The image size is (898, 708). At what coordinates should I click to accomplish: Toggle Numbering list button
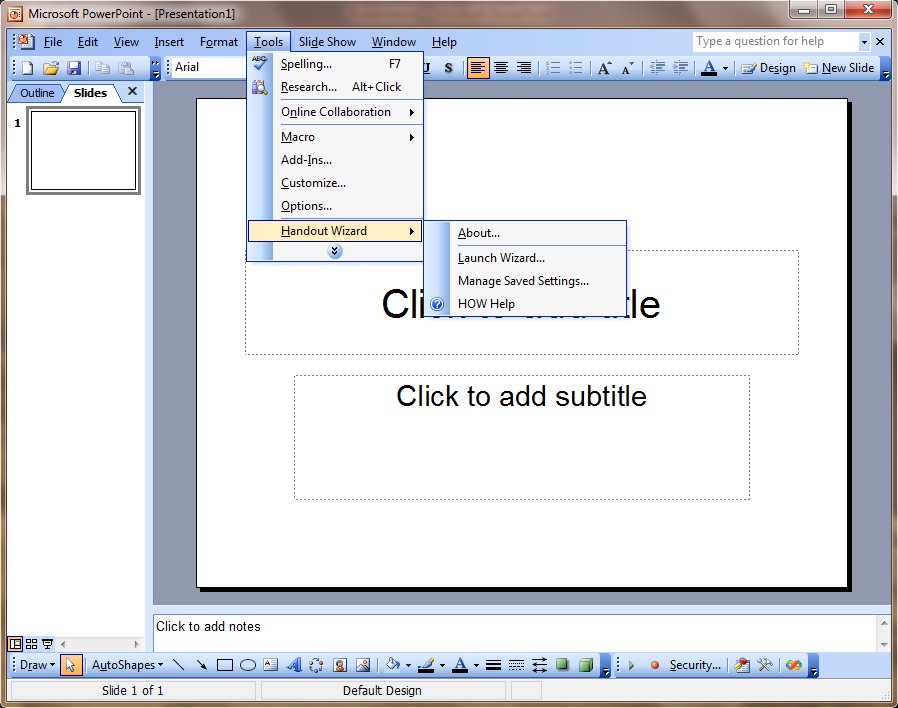pos(553,68)
